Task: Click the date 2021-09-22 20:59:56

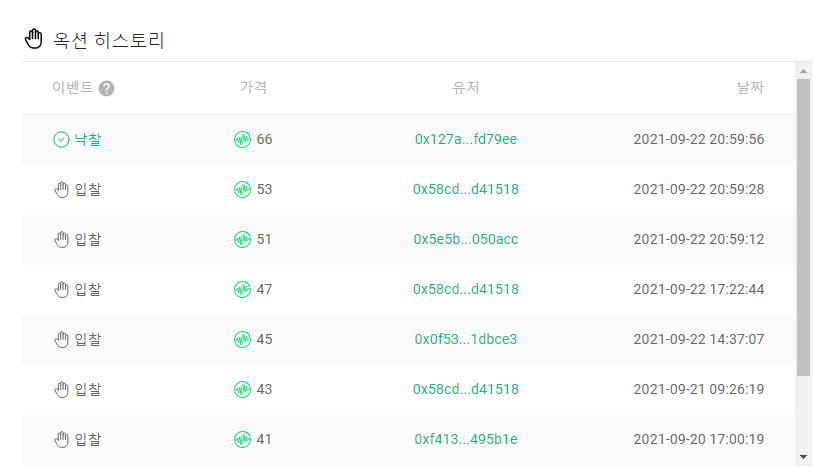Action: coord(698,139)
